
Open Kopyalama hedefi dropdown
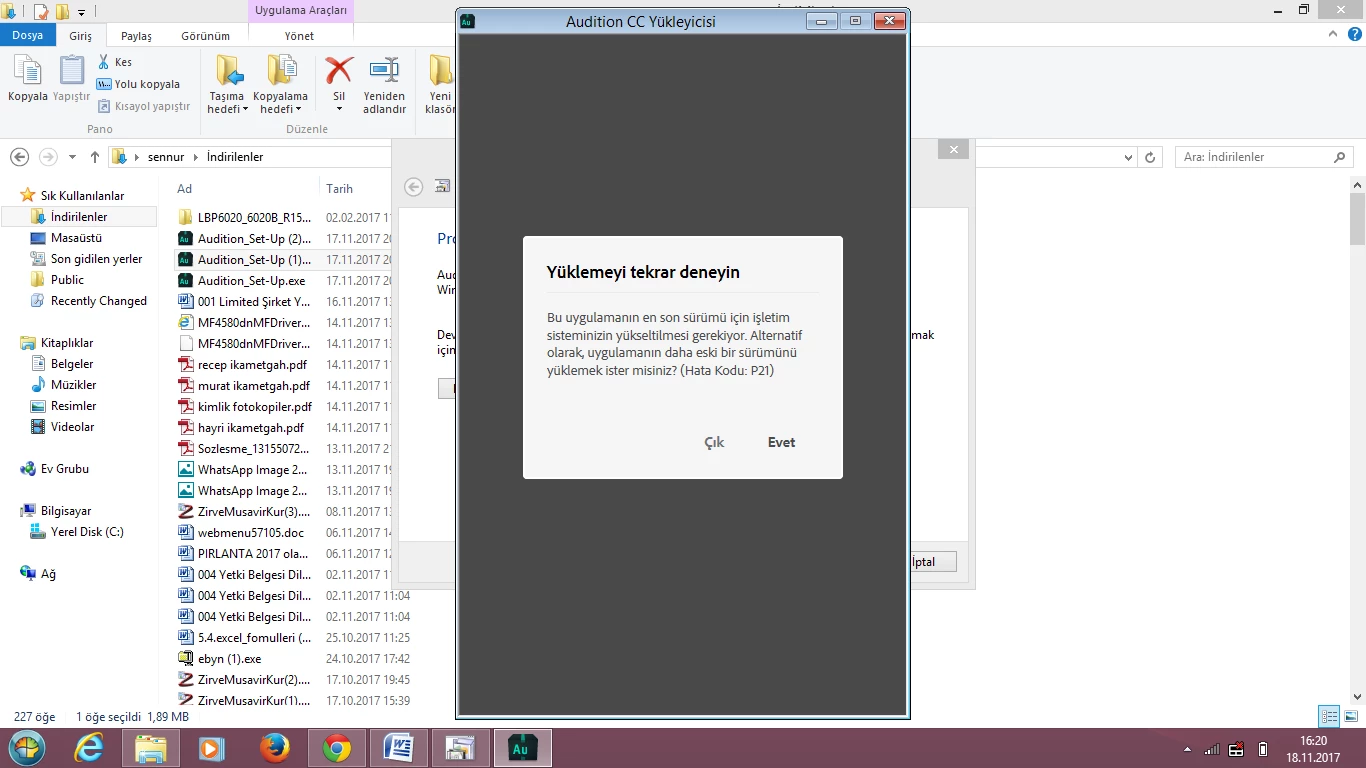click(x=280, y=85)
